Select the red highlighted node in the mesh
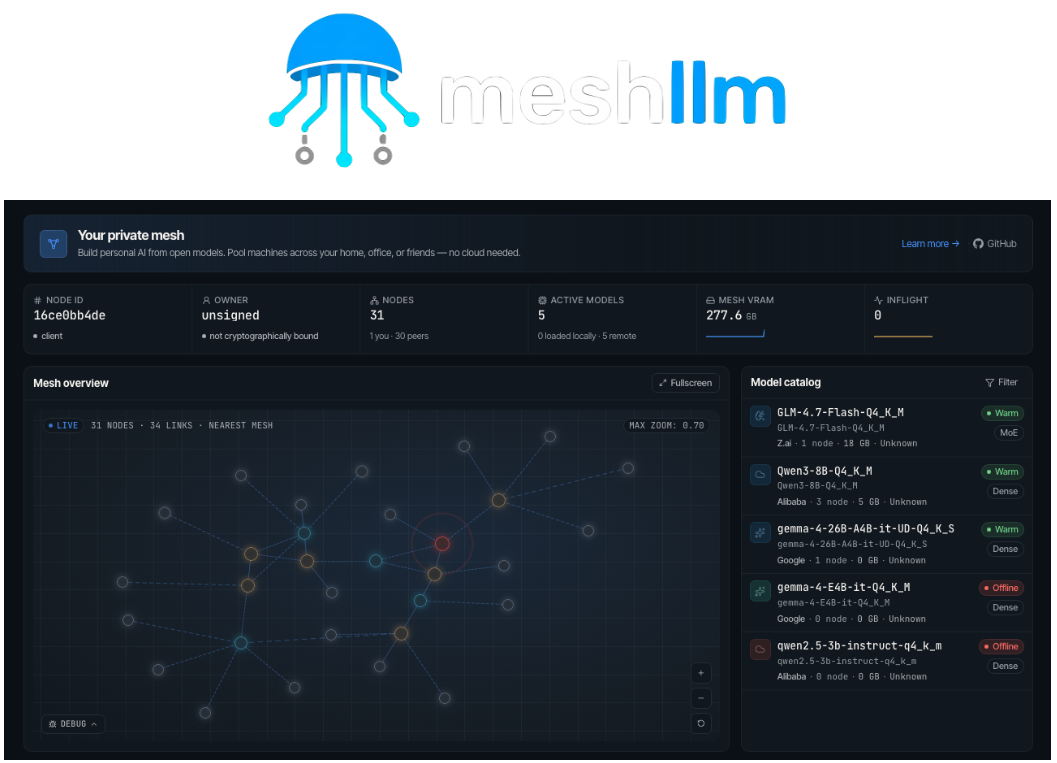1057x763 pixels. (x=442, y=544)
